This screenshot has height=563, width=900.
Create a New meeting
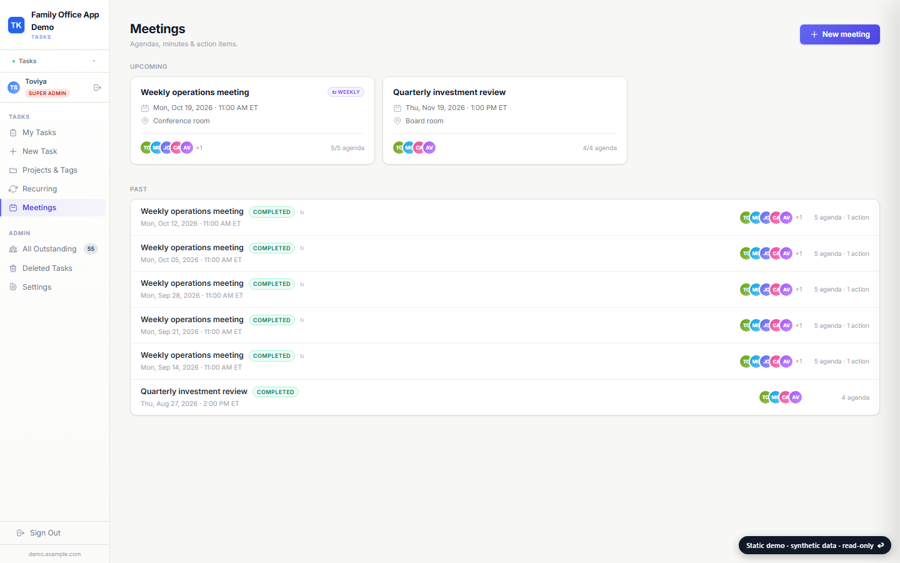840,34
